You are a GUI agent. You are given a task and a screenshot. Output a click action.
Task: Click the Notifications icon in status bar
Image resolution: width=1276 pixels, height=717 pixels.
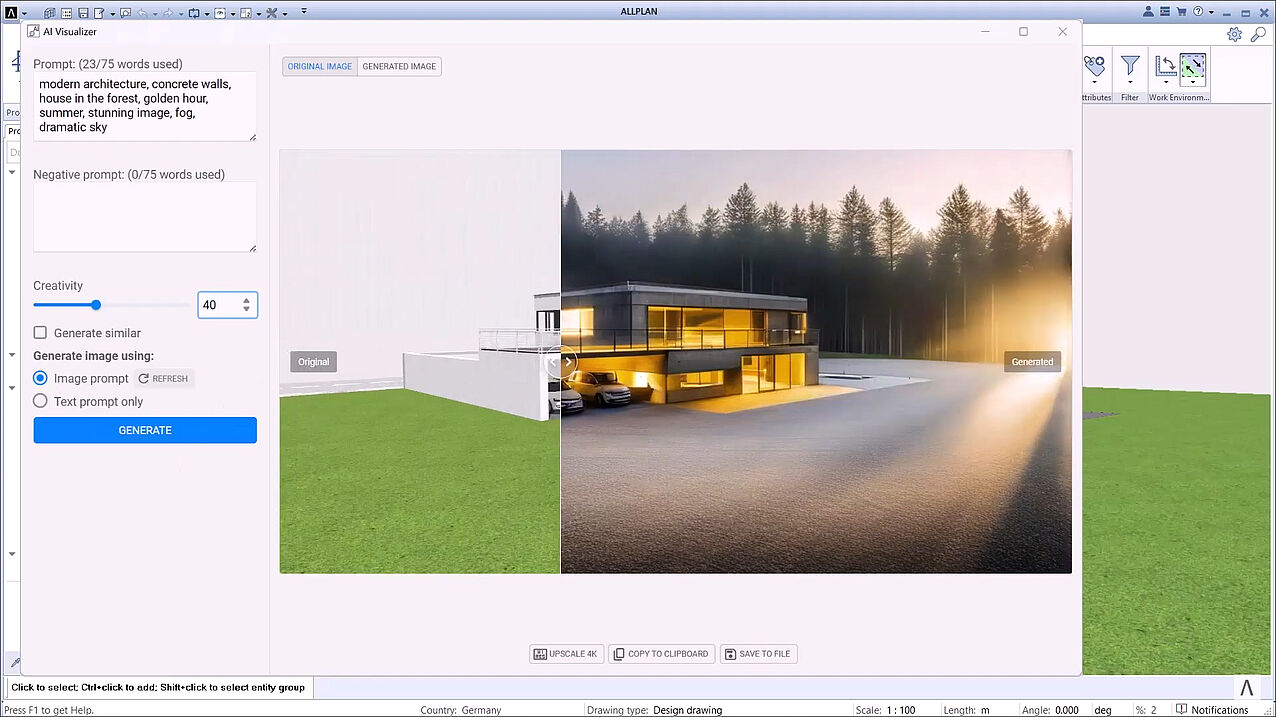[1181, 710]
